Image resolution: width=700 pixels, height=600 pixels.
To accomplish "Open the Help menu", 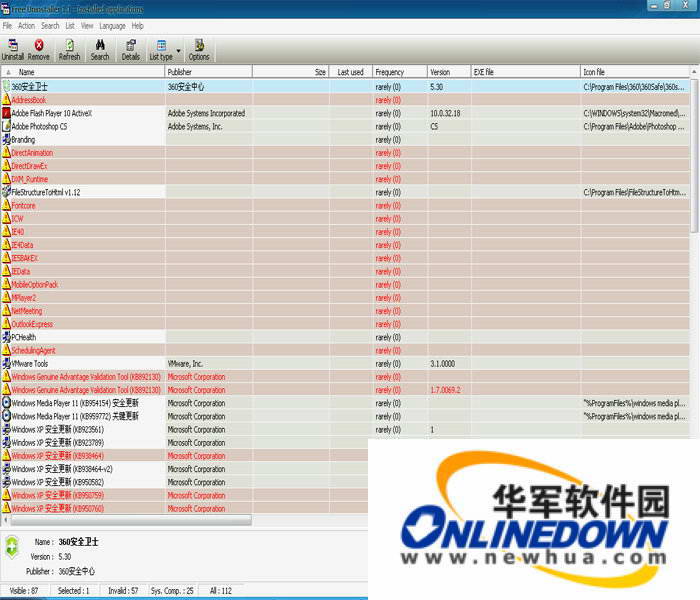I will click(138, 26).
